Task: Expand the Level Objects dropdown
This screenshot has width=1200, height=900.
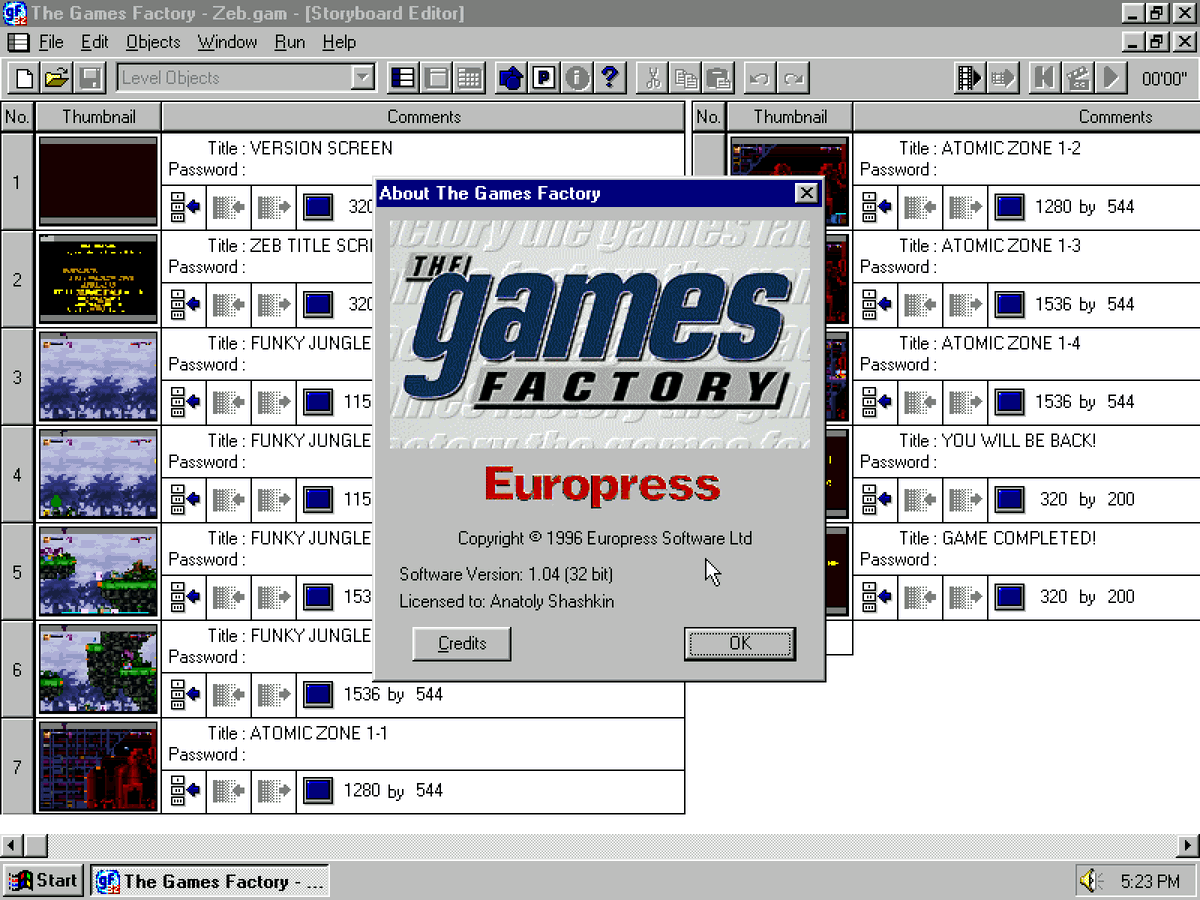Action: tap(363, 78)
